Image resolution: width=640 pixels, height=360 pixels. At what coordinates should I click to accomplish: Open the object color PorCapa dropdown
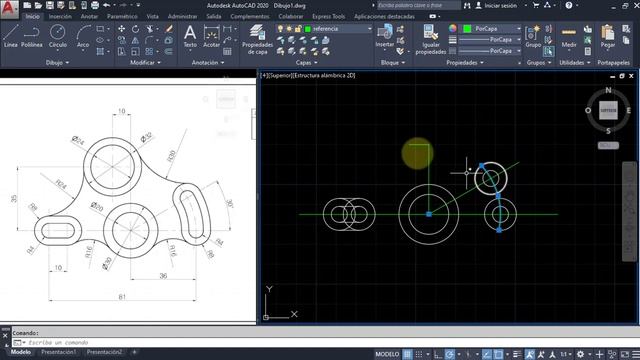491,29
